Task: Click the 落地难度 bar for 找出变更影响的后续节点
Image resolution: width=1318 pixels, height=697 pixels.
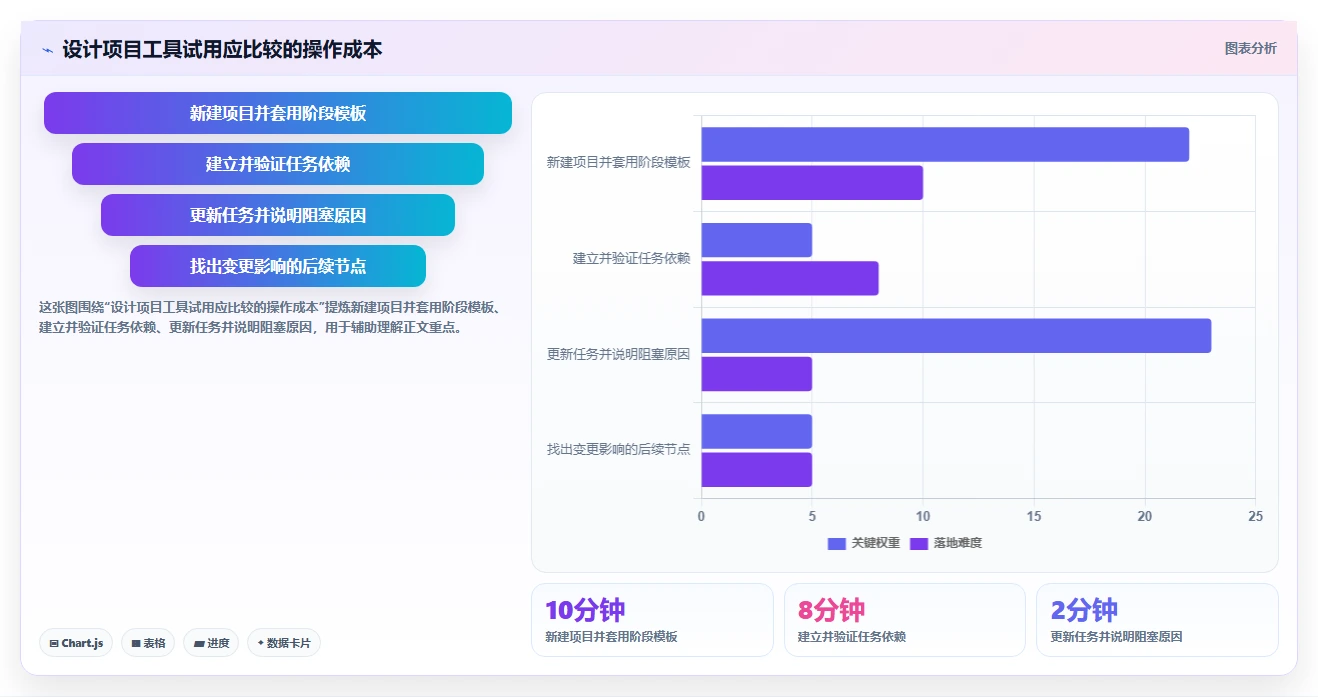Action: [x=756, y=470]
